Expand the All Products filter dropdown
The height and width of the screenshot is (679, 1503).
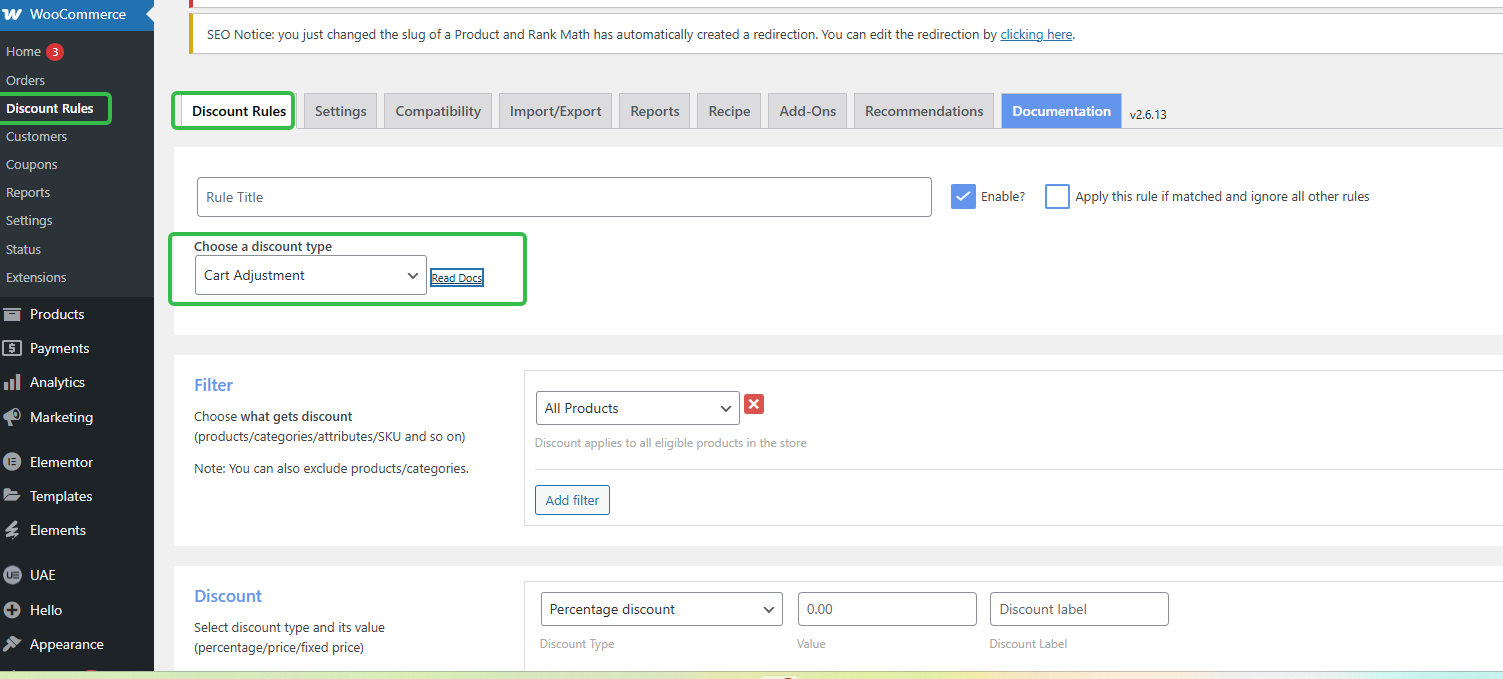tap(637, 408)
